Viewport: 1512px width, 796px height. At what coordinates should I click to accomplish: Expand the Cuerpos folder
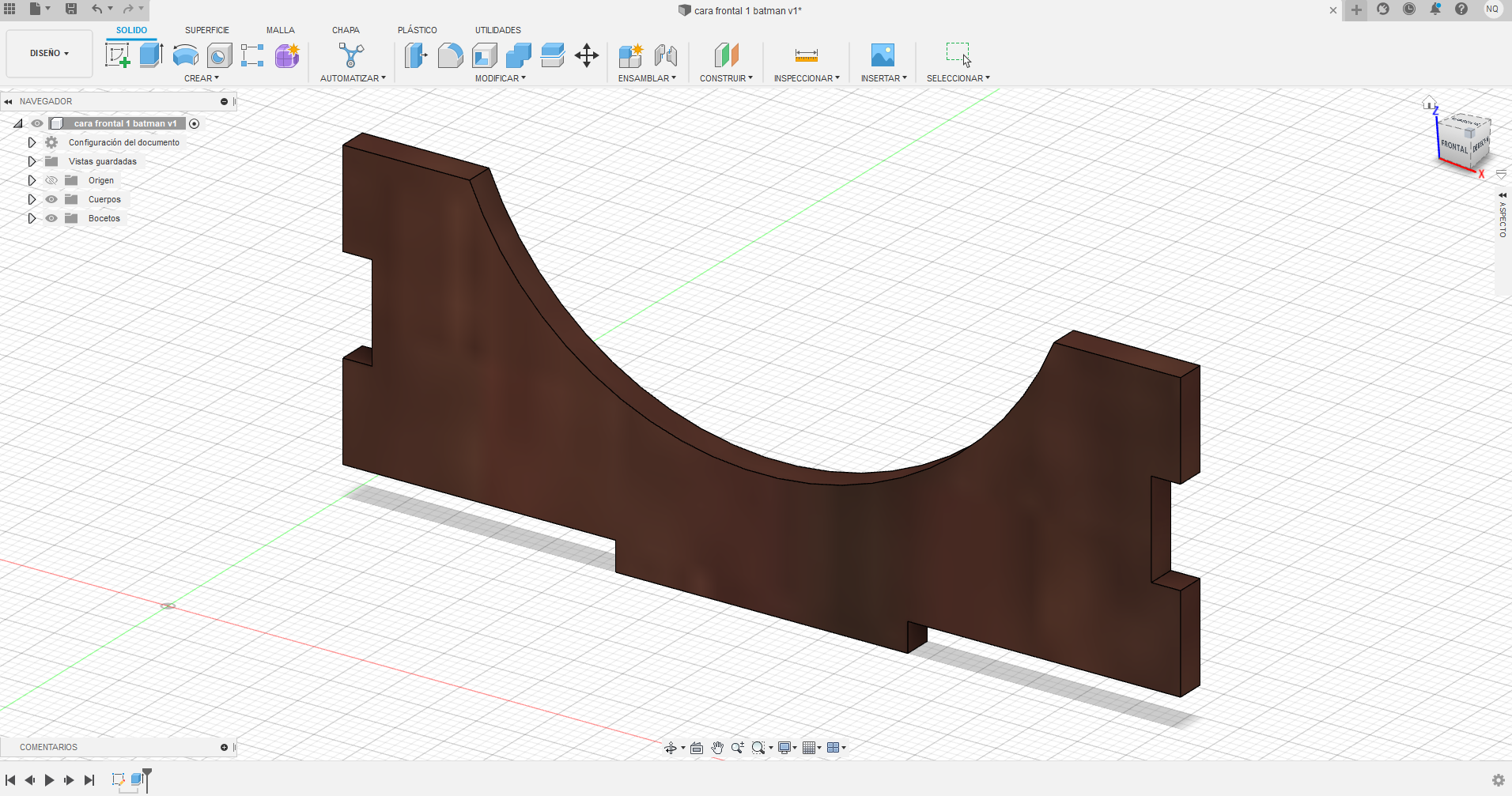coord(32,199)
